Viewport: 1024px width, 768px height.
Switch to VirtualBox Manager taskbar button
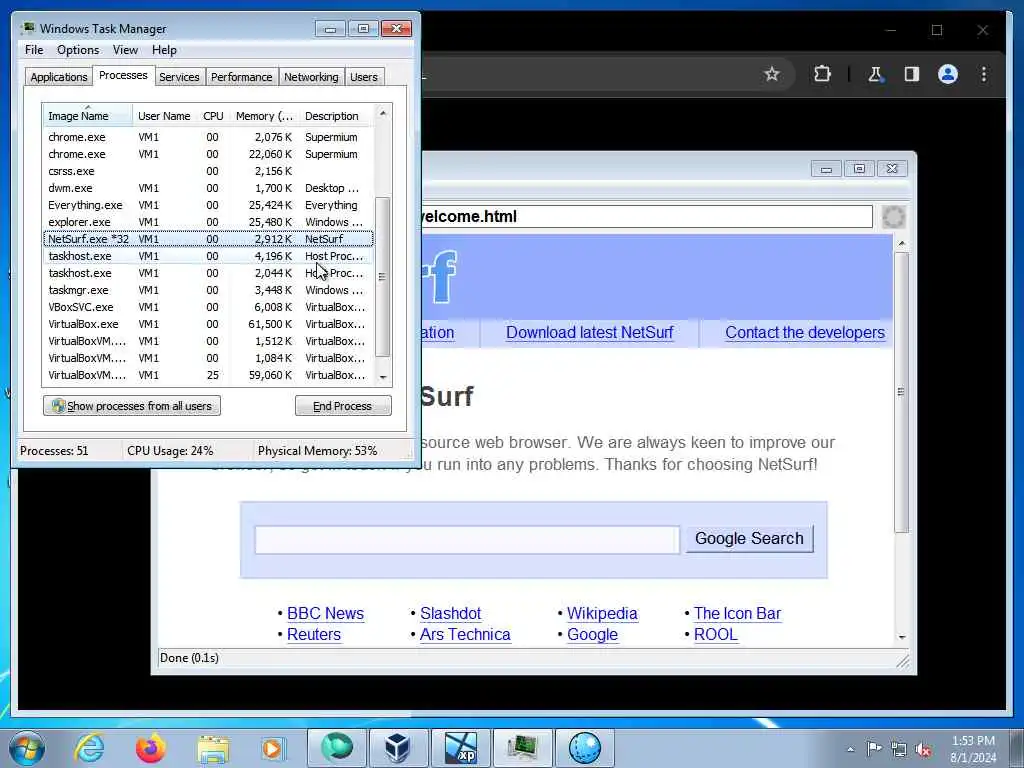(398, 748)
